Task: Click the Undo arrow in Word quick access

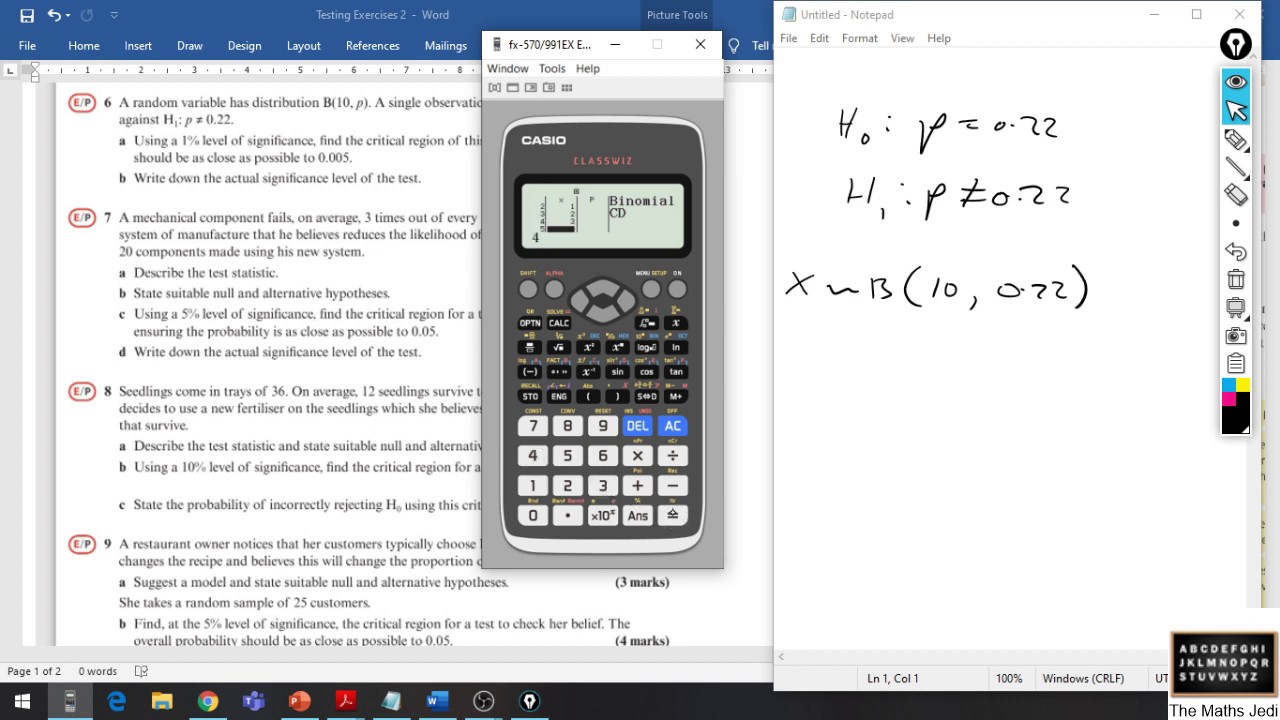Action: (54, 15)
